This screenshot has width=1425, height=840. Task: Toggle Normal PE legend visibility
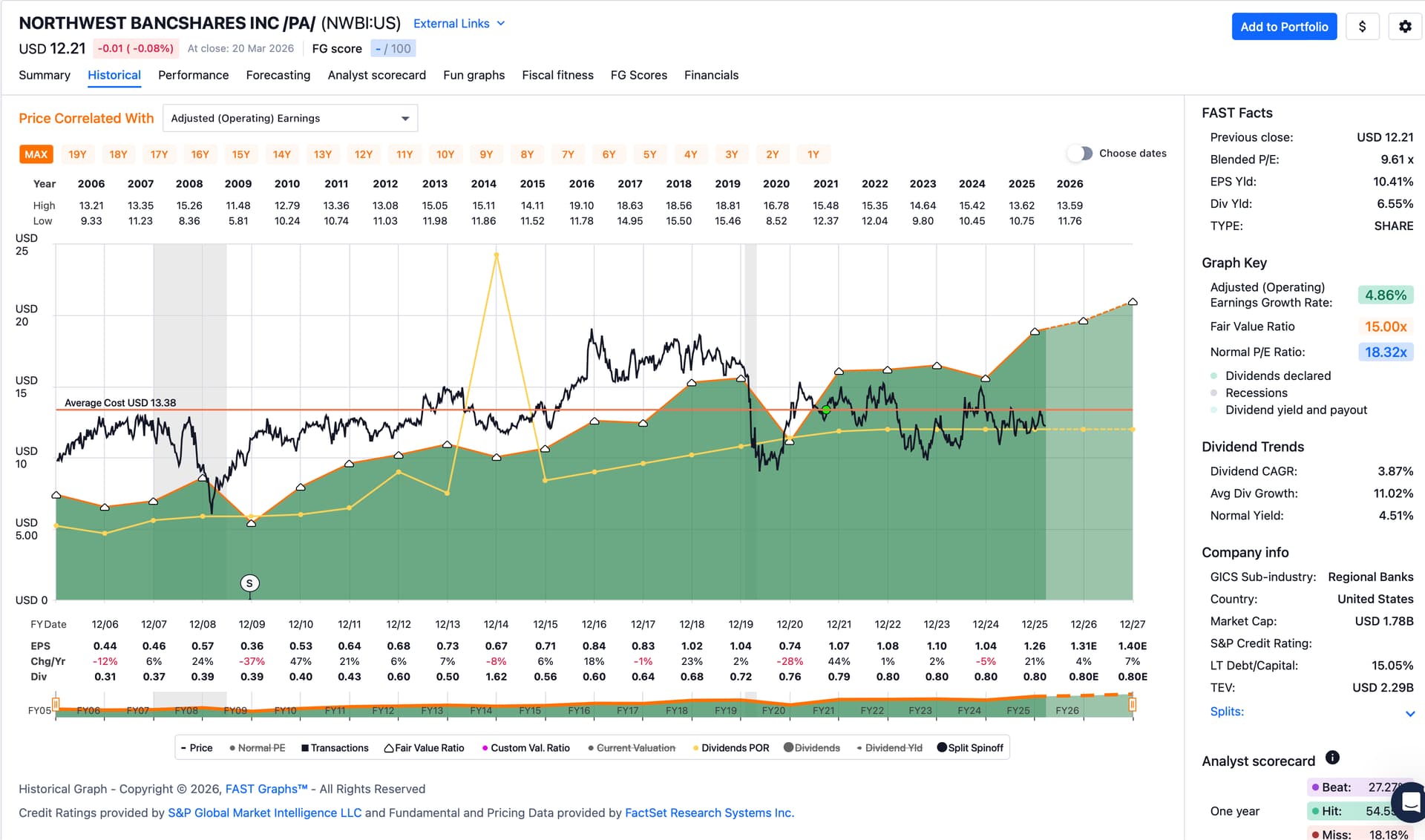pyautogui.click(x=257, y=748)
